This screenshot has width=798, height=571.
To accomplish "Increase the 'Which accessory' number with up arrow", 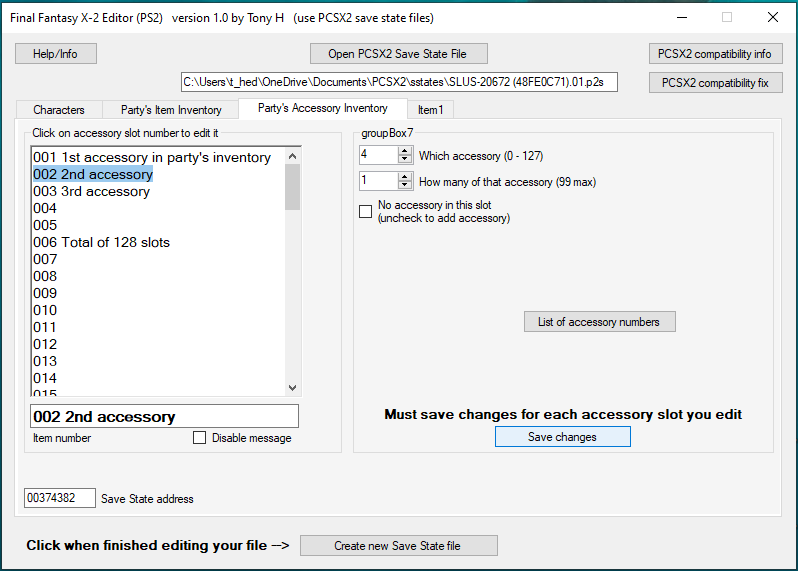I will pyautogui.click(x=405, y=151).
